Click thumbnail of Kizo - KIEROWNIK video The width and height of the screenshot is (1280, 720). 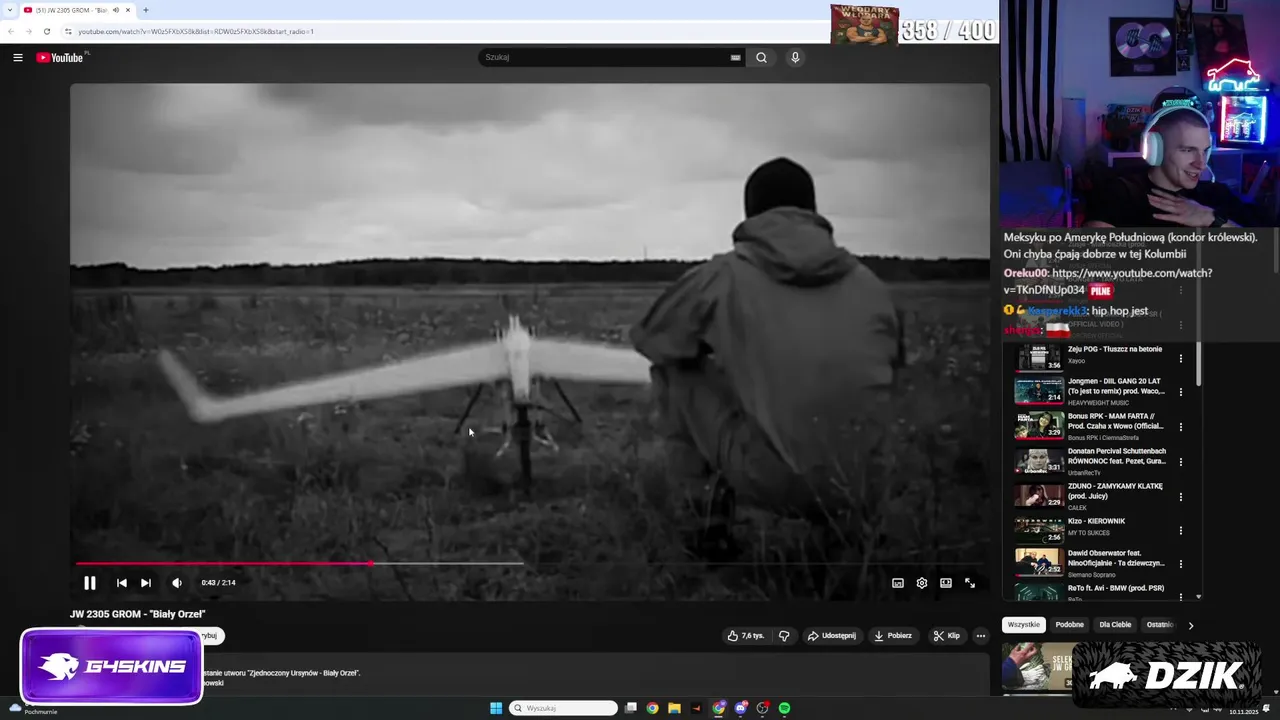(1039, 530)
